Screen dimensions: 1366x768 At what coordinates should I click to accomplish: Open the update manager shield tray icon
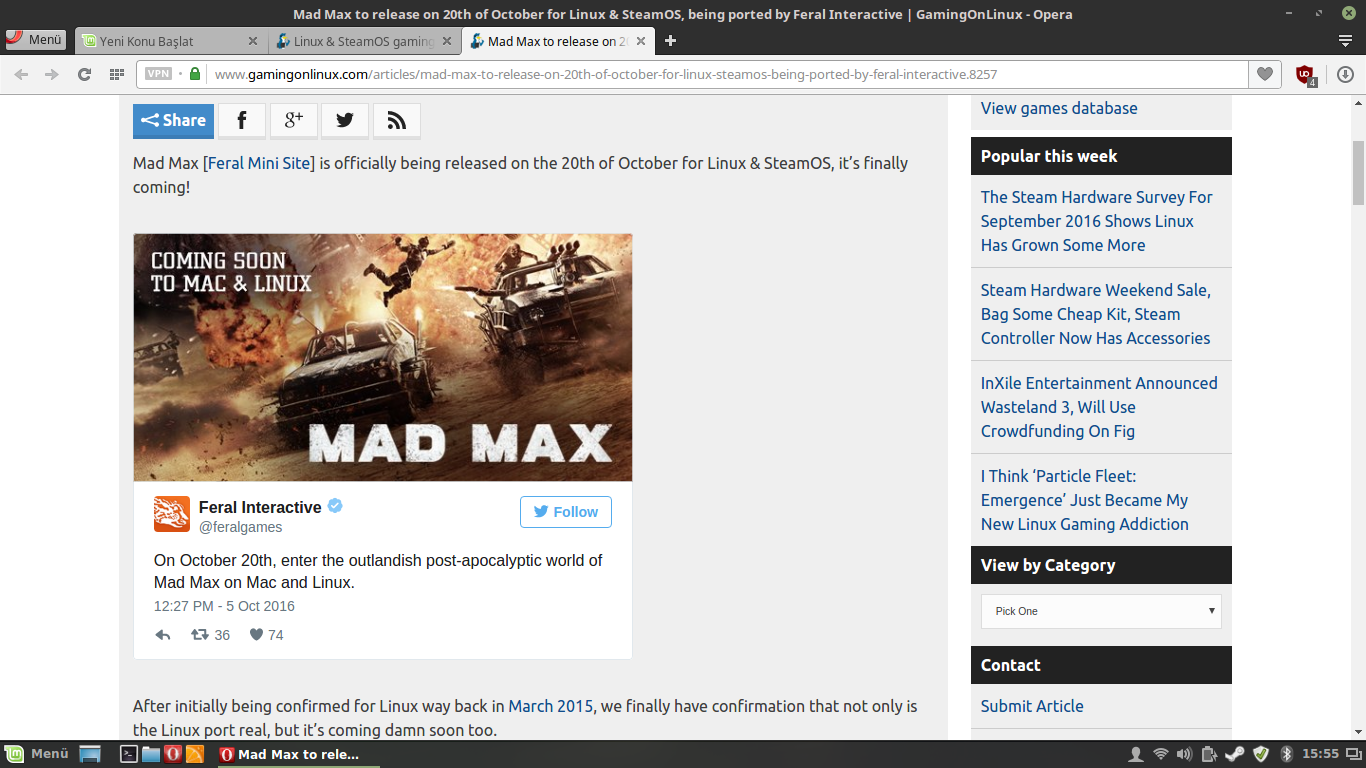coord(1261,754)
